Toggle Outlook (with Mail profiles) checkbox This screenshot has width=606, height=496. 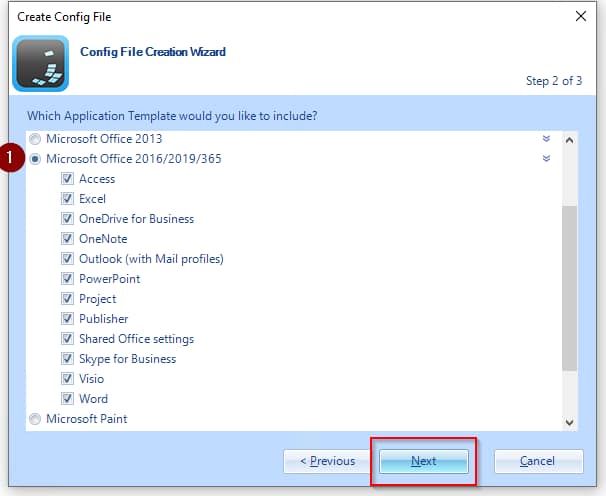click(67, 259)
